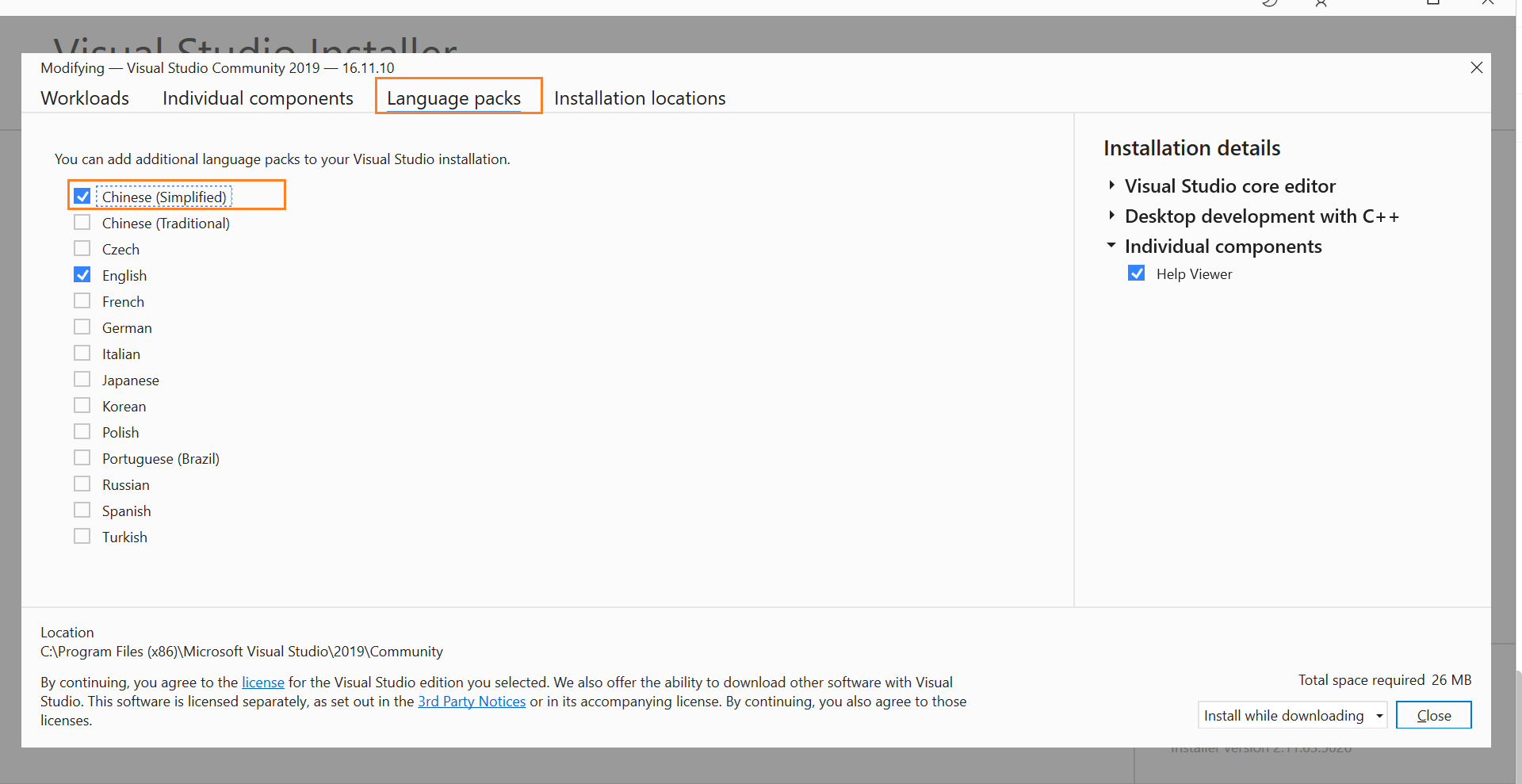Enable the Chinese (Traditional) language pack

click(82, 223)
